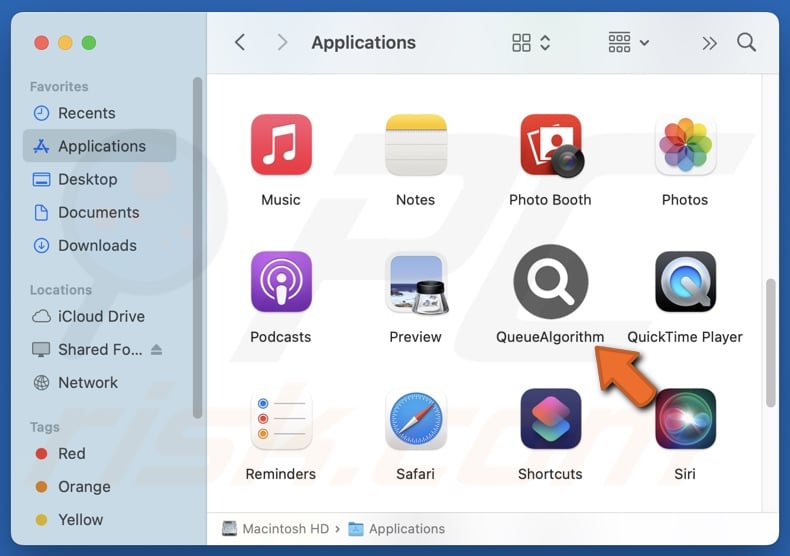Click the QueueAlgorithm name label
790x556 pixels.
[550, 337]
